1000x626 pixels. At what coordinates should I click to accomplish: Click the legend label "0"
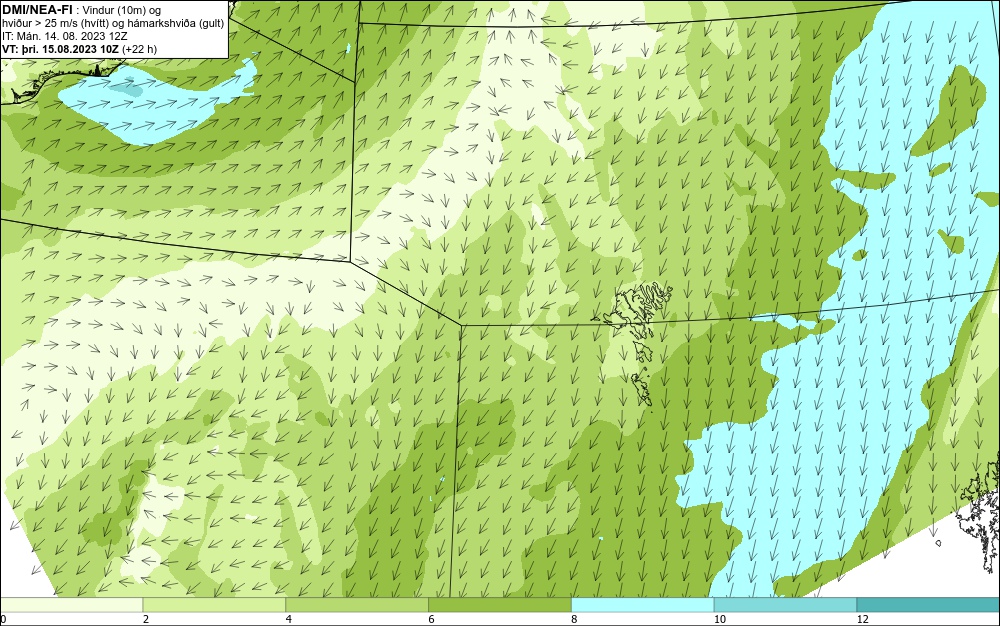point(3,619)
